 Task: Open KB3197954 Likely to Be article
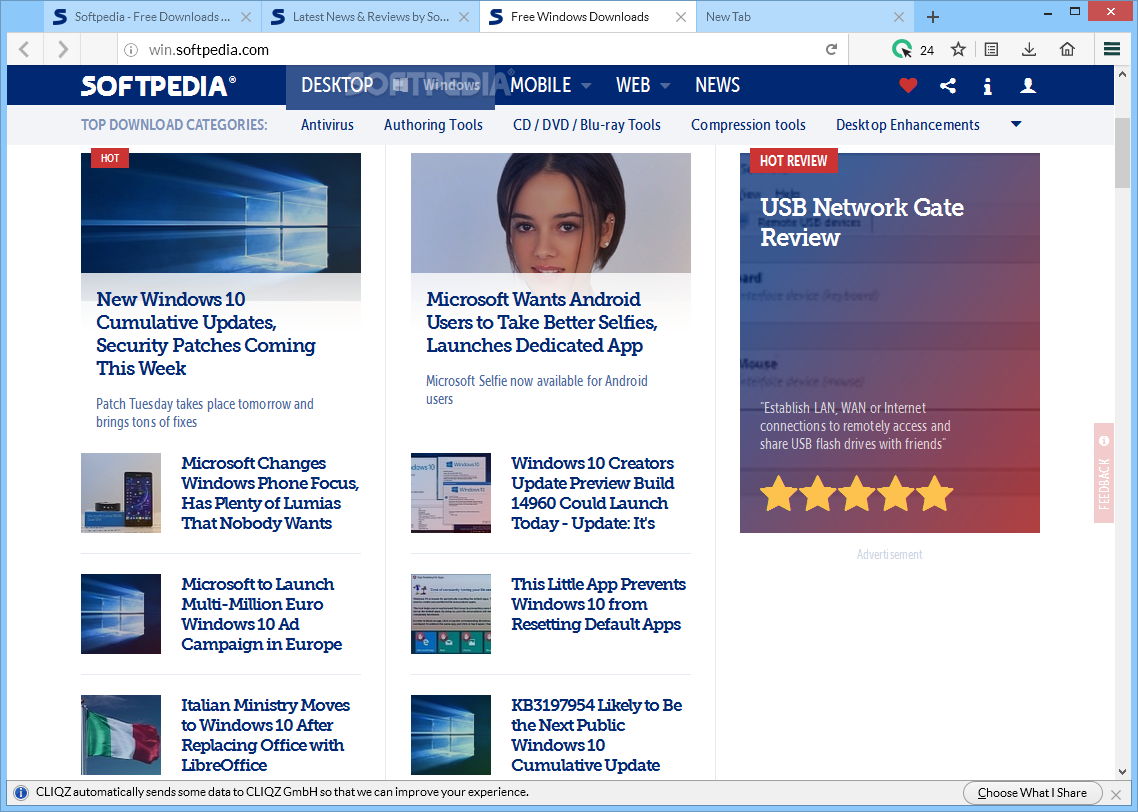[x=596, y=734]
